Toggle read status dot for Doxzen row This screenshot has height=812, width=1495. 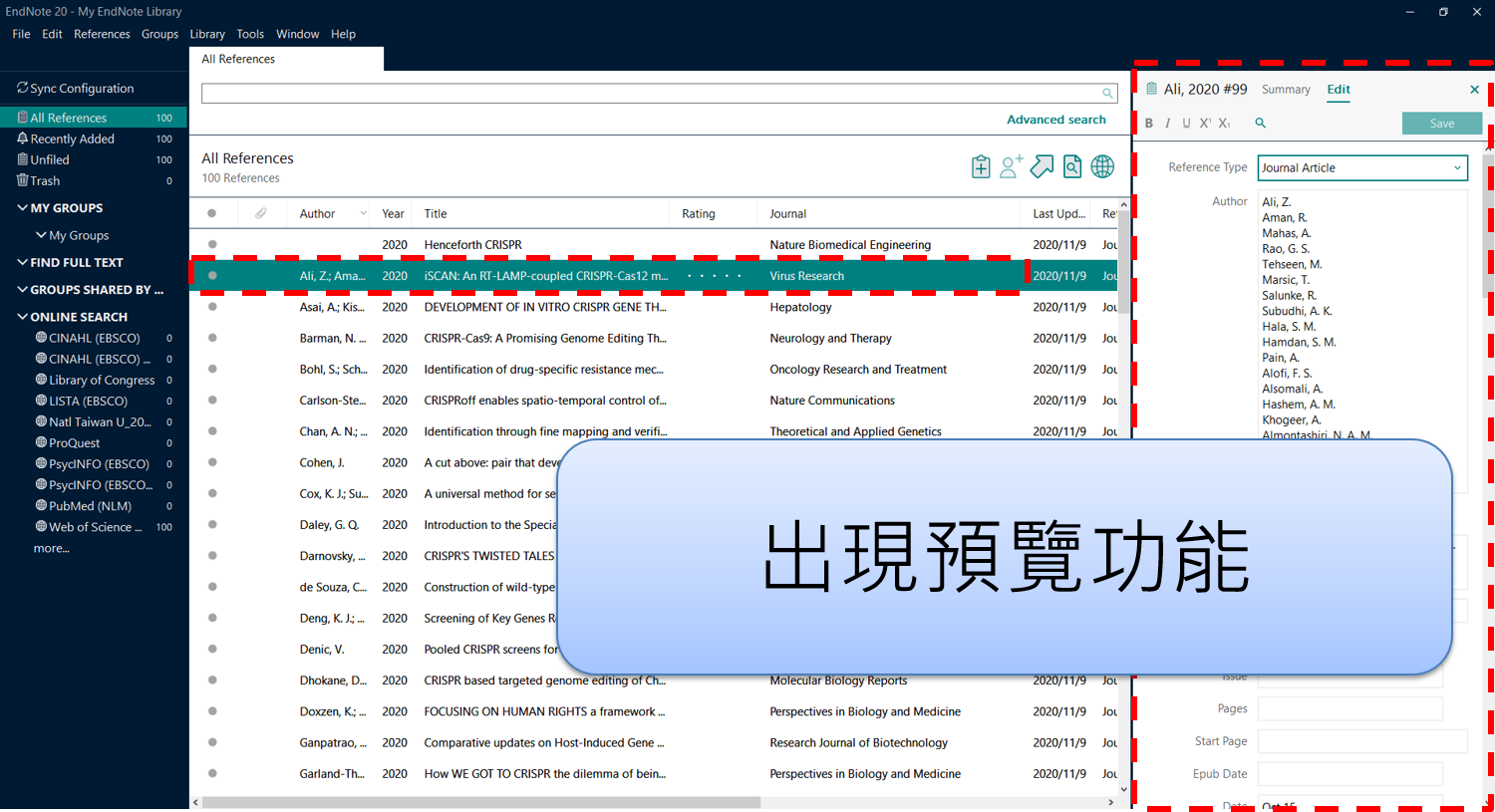coord(212,711)
